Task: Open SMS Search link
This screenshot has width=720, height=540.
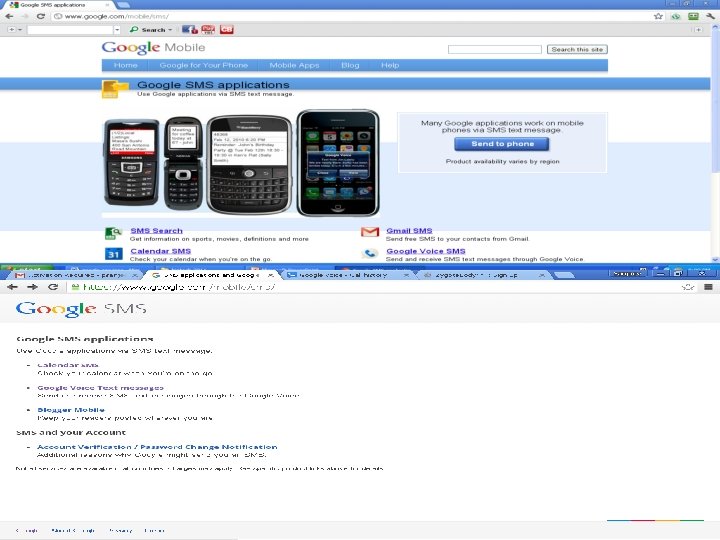Action: [x=156, y=231]
